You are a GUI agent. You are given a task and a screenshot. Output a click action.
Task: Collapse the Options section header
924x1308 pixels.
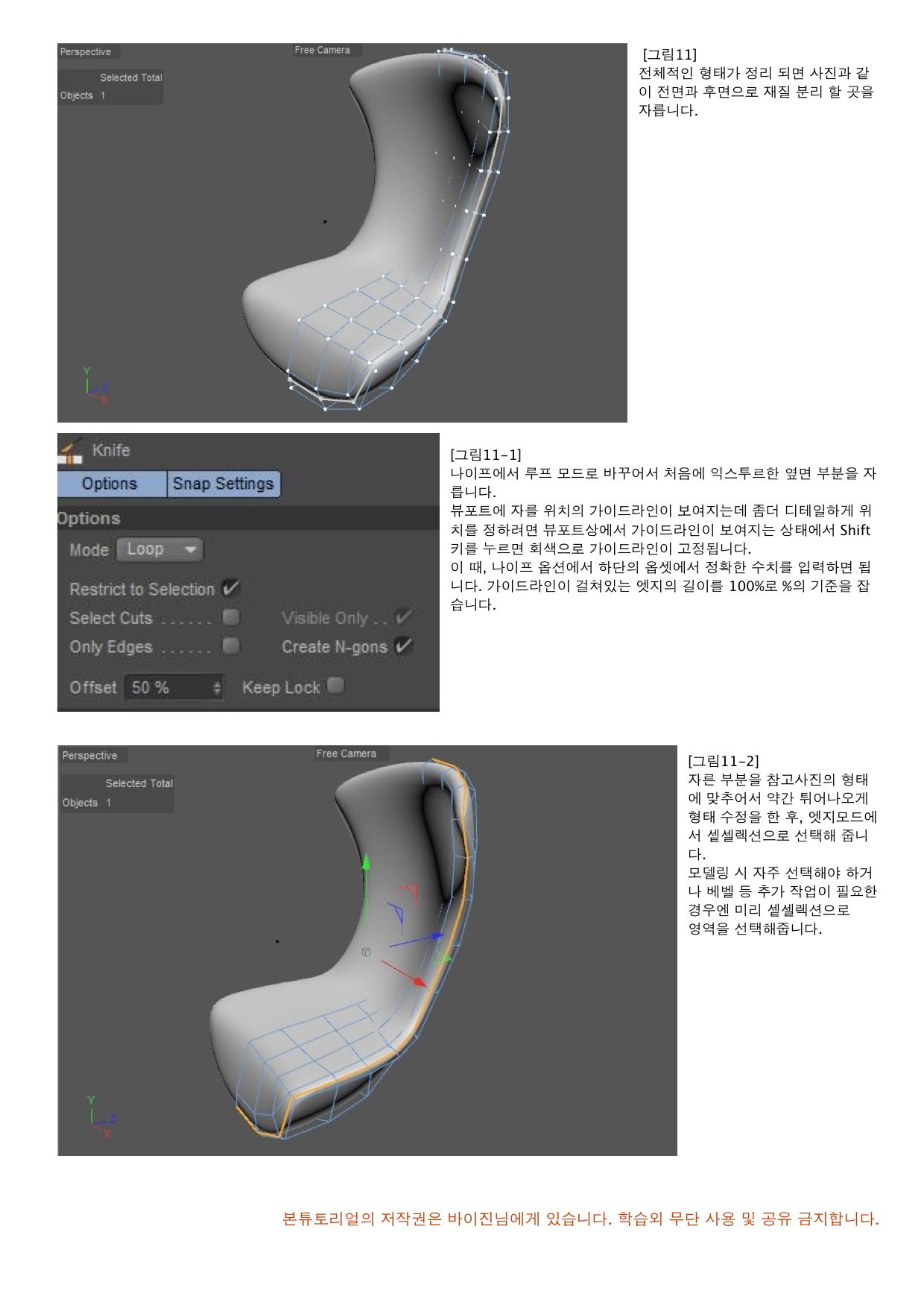(89, 518)
